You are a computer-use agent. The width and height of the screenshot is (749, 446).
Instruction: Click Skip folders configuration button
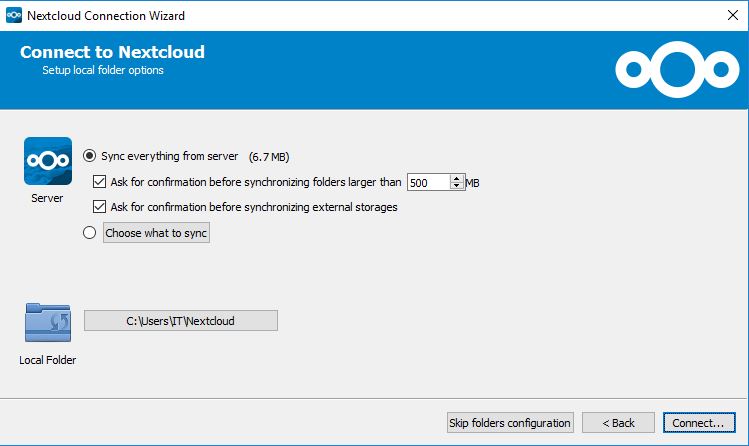(x=510, y=423)
